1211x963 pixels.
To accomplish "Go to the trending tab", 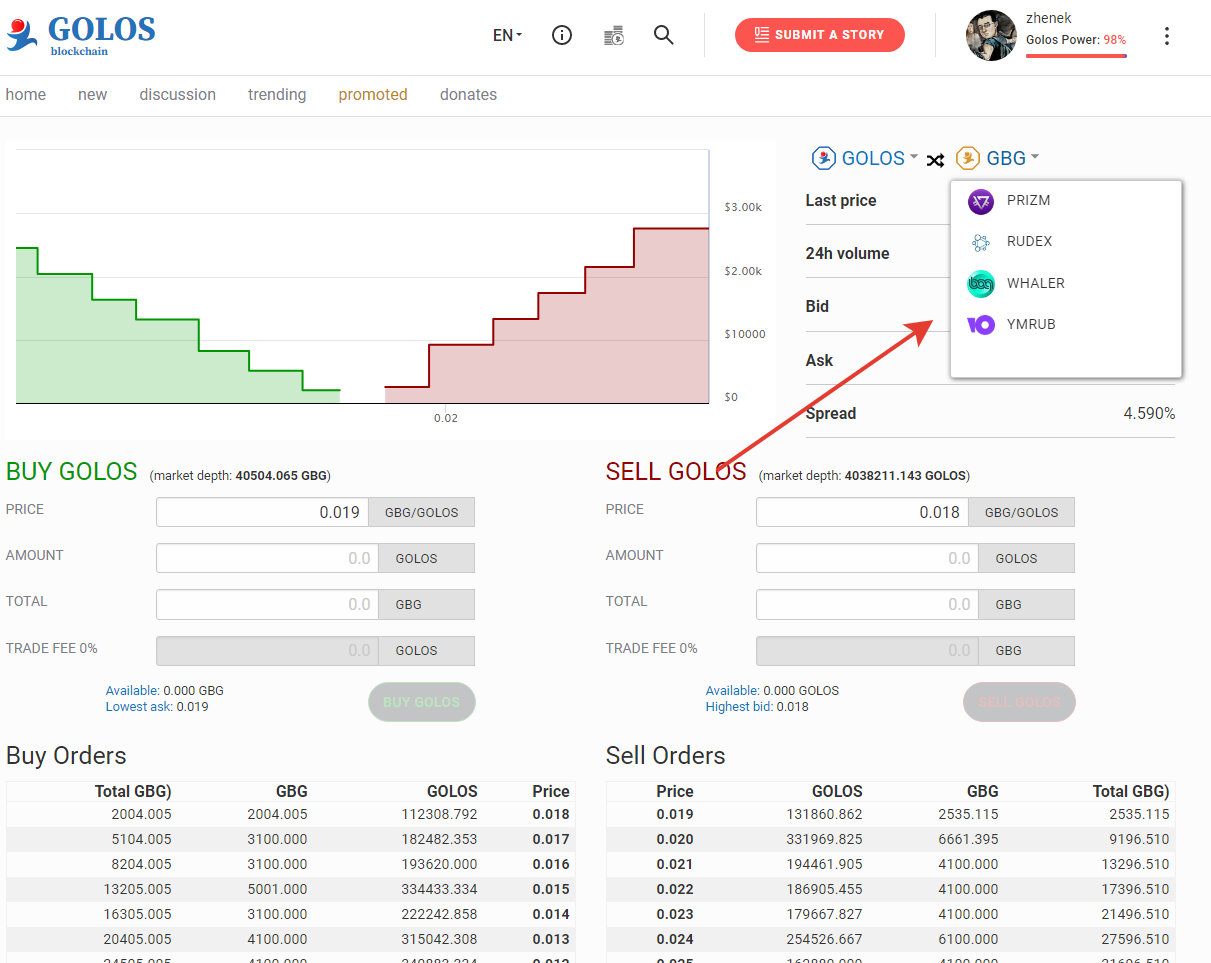I will coord(277,95).
